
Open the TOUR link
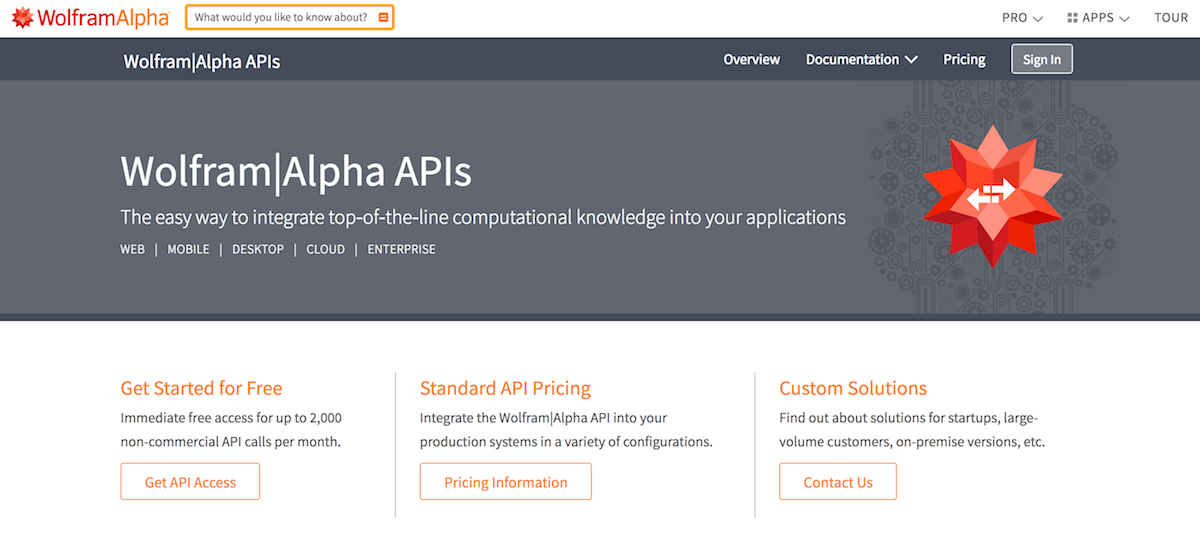pos(1171,18)
